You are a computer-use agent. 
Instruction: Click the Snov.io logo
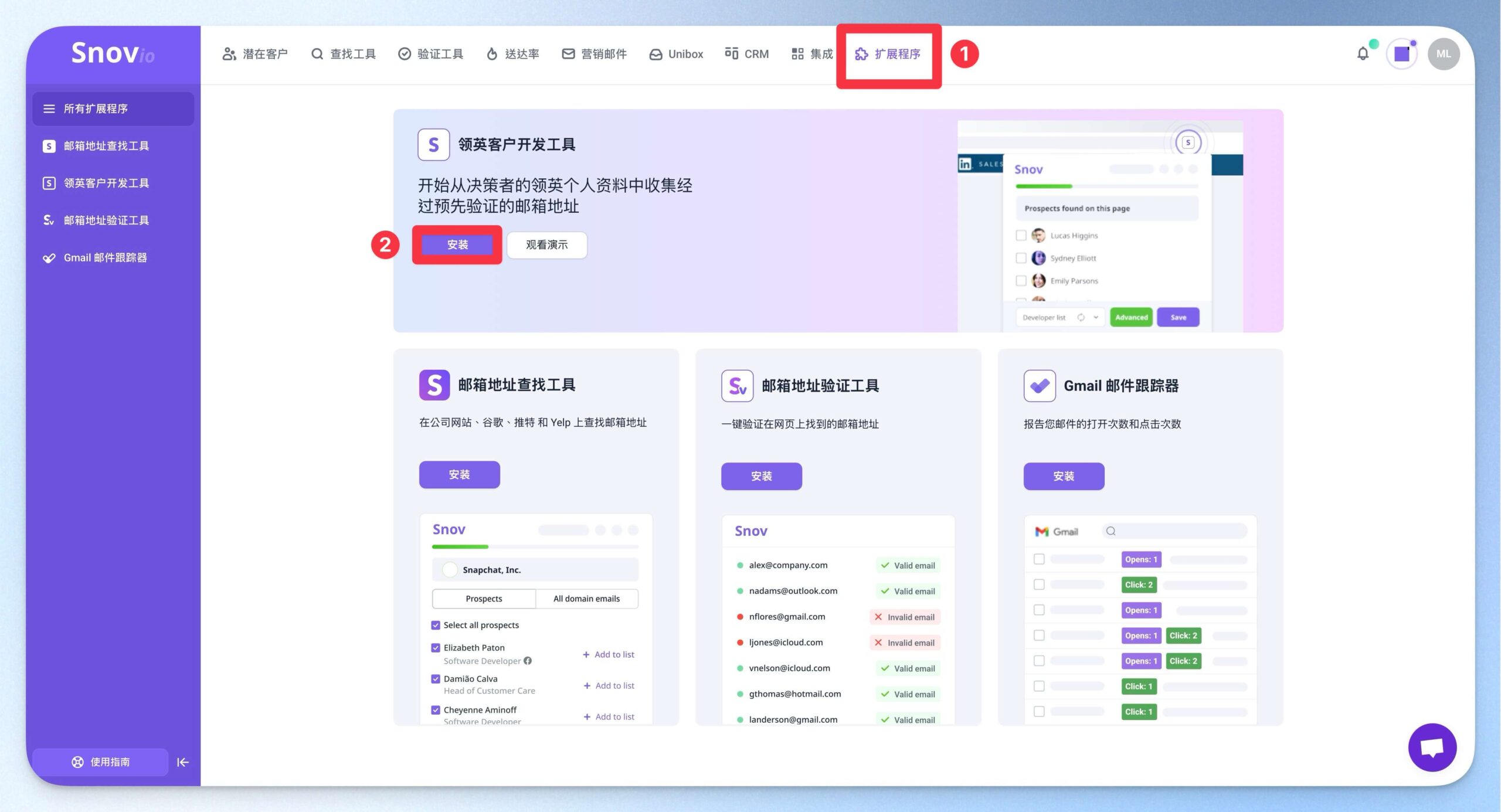[x=113, y=53]
